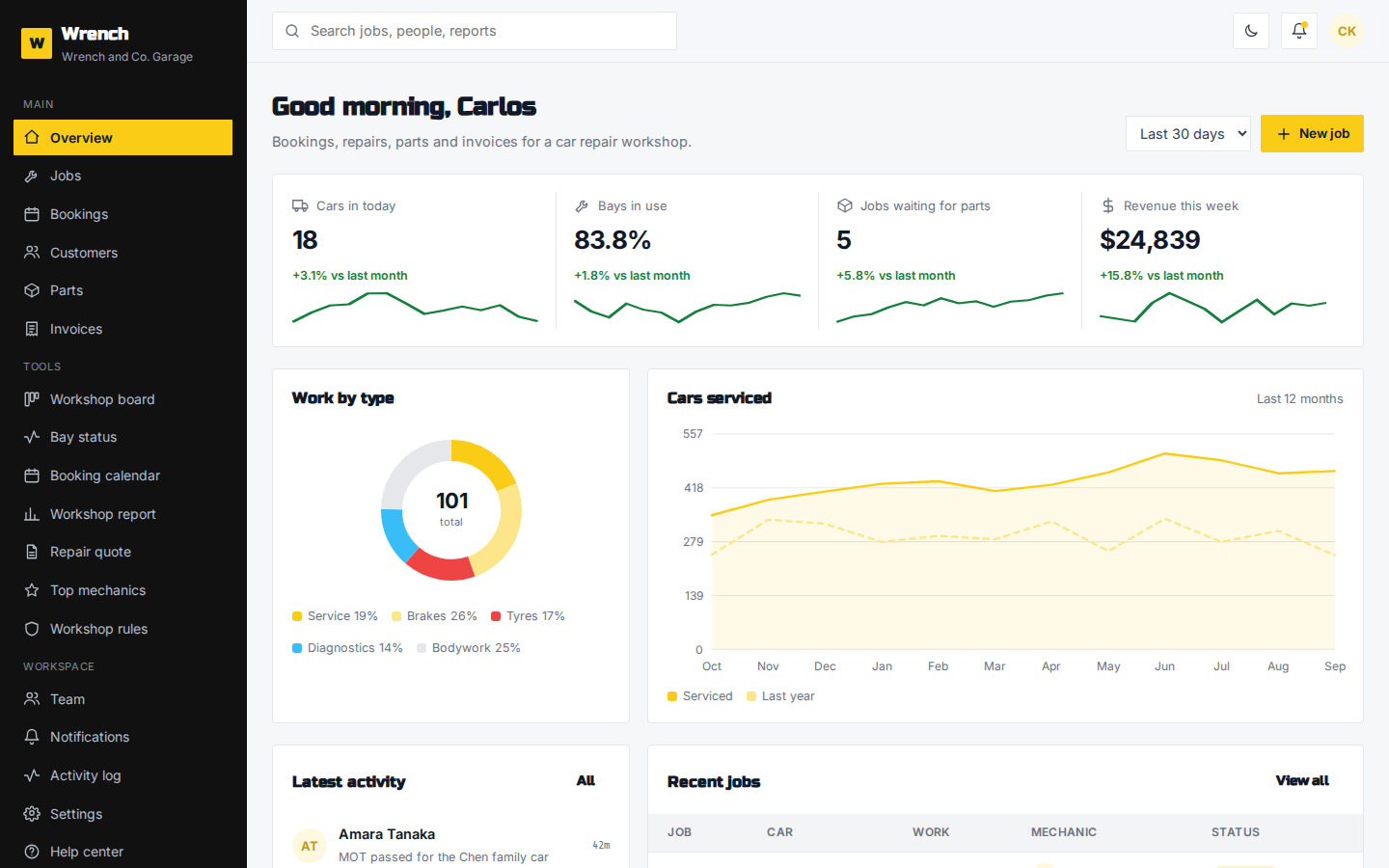Toggle dark mode with moon icon
1389x868 pixels.
pos(1251,31)
